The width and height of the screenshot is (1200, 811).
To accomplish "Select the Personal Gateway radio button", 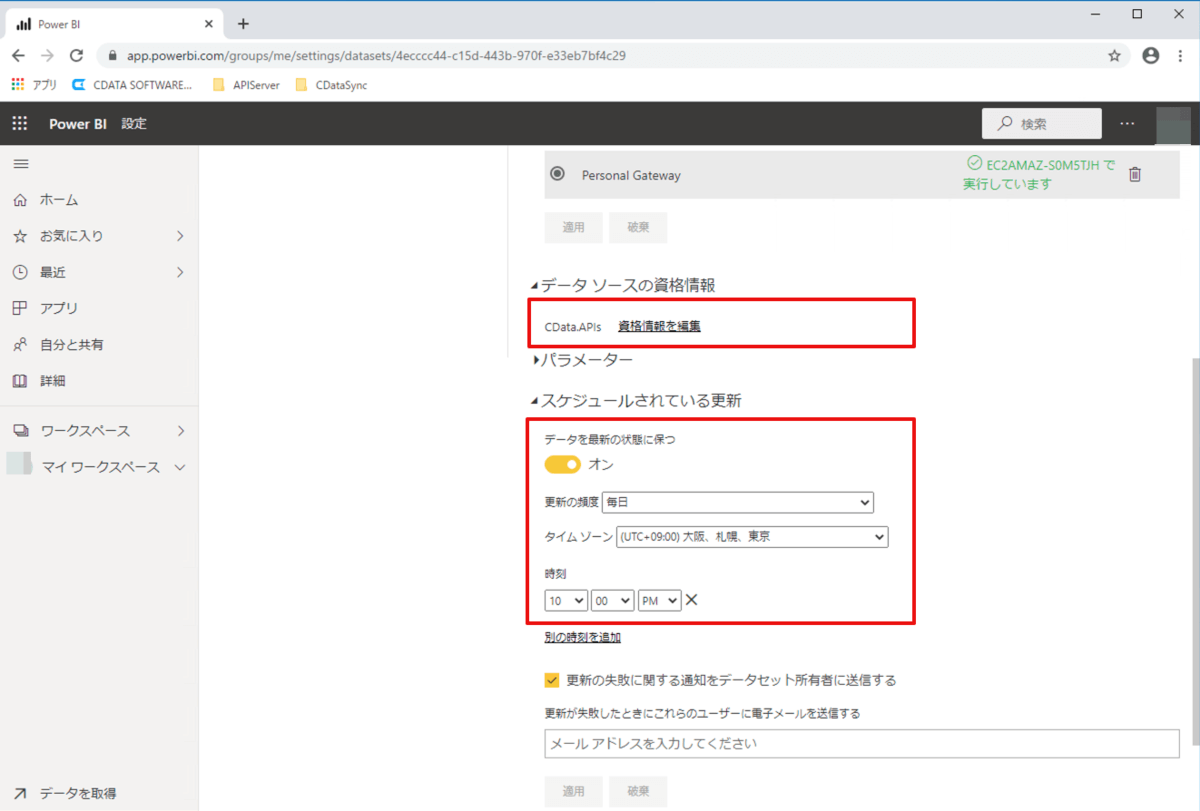I will tap(557, 174).
